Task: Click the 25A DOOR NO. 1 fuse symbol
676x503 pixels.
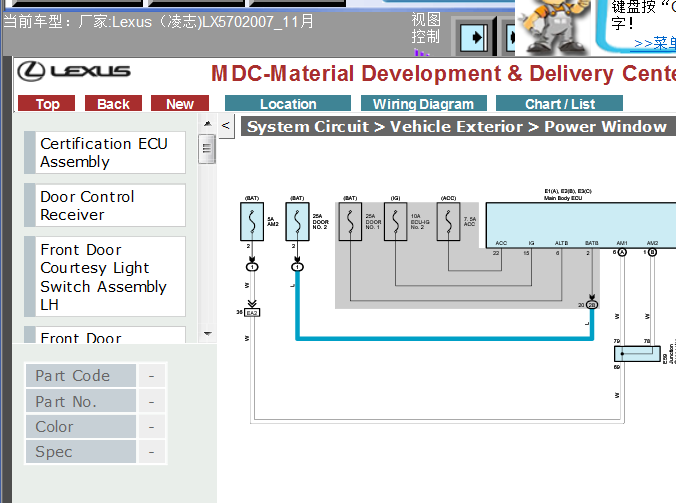Action: pyautogui.click(x=350, y=222)
